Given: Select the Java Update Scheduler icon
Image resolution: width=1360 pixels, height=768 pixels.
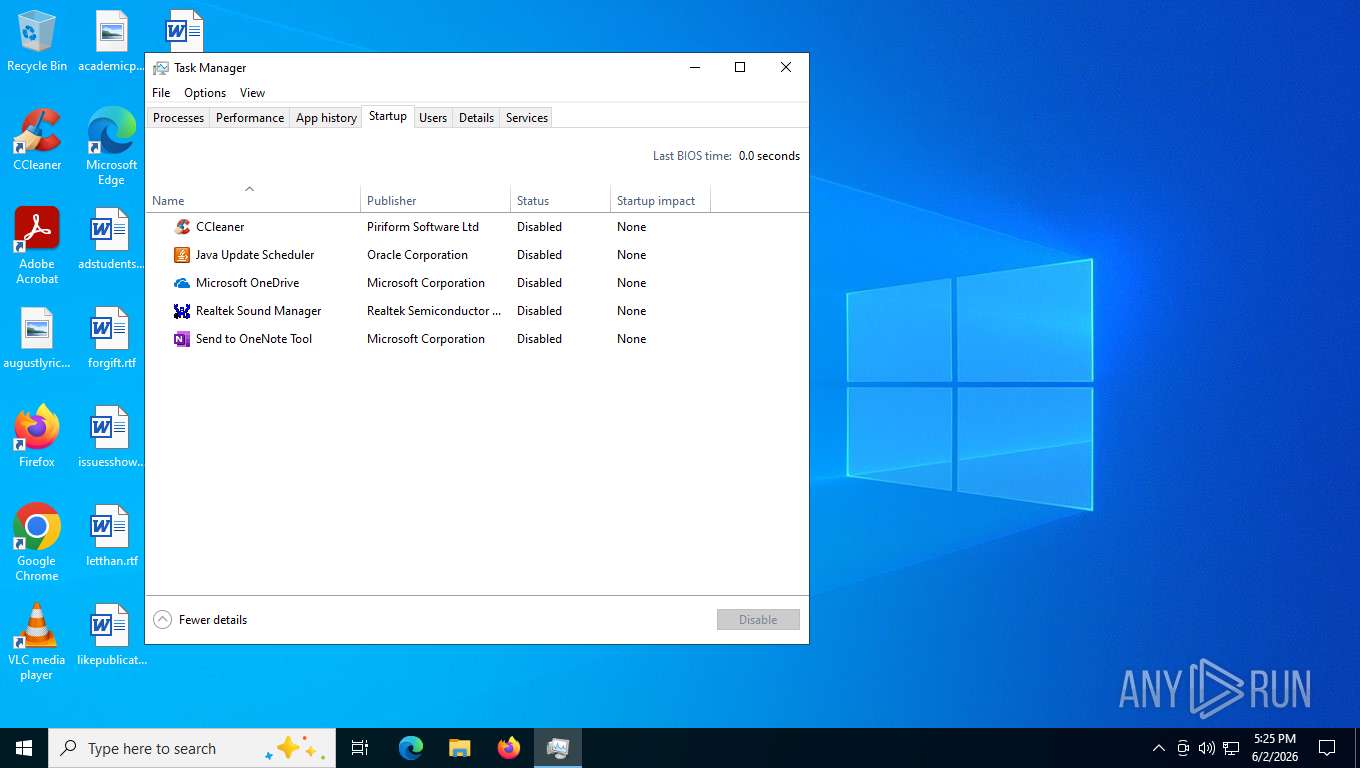Looking at the screenshot, I should click(x=182, y=255).
